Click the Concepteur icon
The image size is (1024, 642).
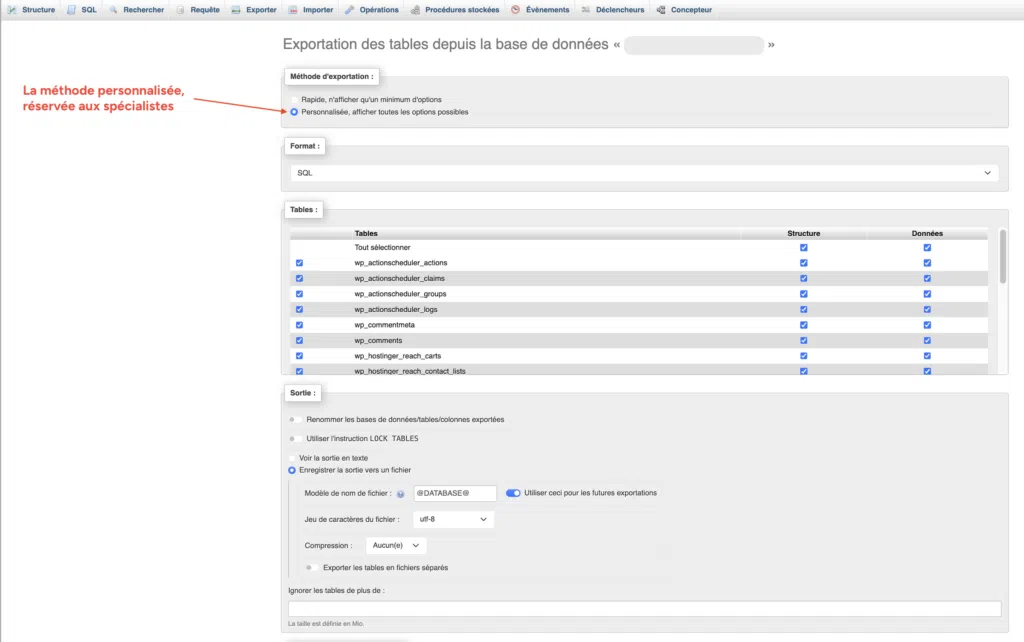pyautogui.click(x=661, y=10)
